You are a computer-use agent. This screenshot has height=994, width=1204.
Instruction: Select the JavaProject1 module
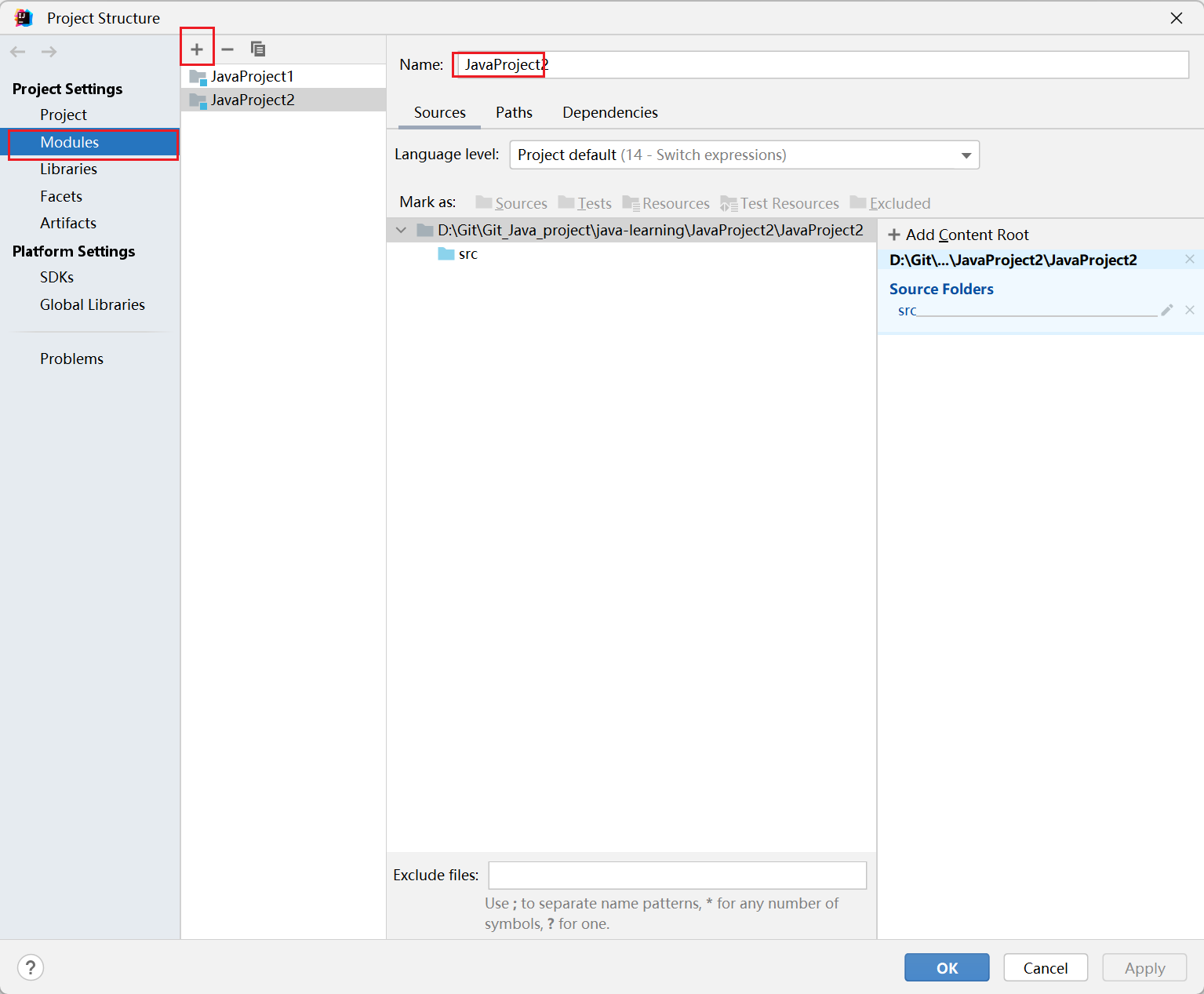(x=283, y=76)
